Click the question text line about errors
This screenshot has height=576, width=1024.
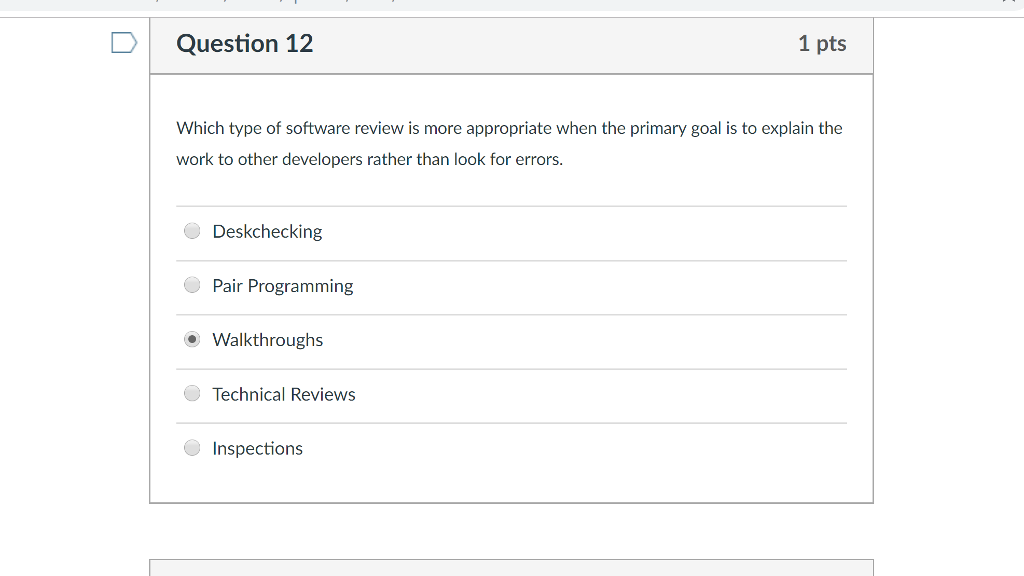click(x=370, y=159)
